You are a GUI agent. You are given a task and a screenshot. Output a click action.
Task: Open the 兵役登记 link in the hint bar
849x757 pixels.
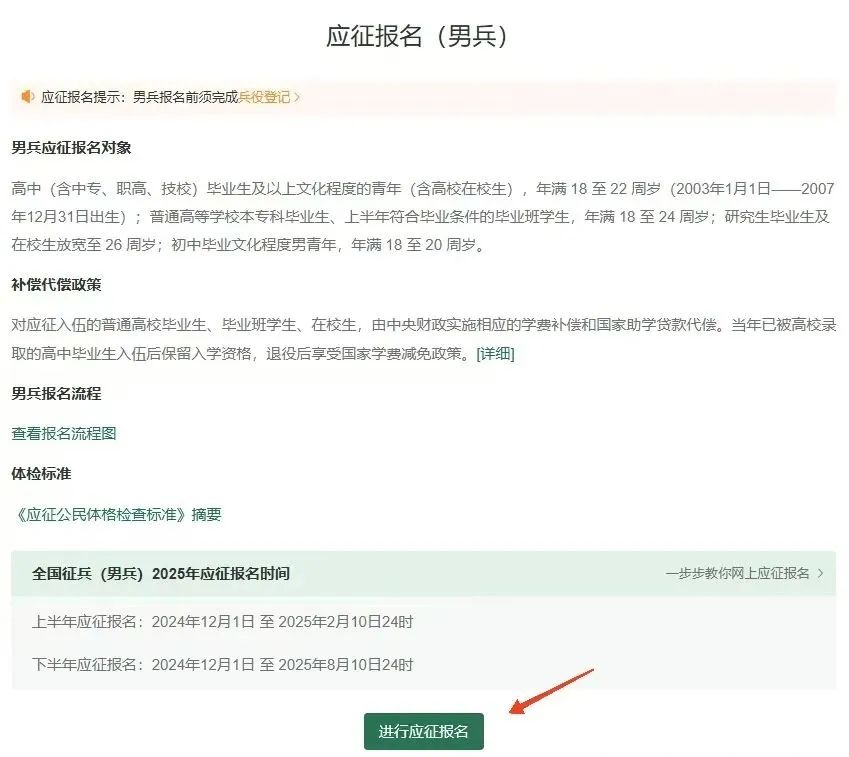pos(264,97)
